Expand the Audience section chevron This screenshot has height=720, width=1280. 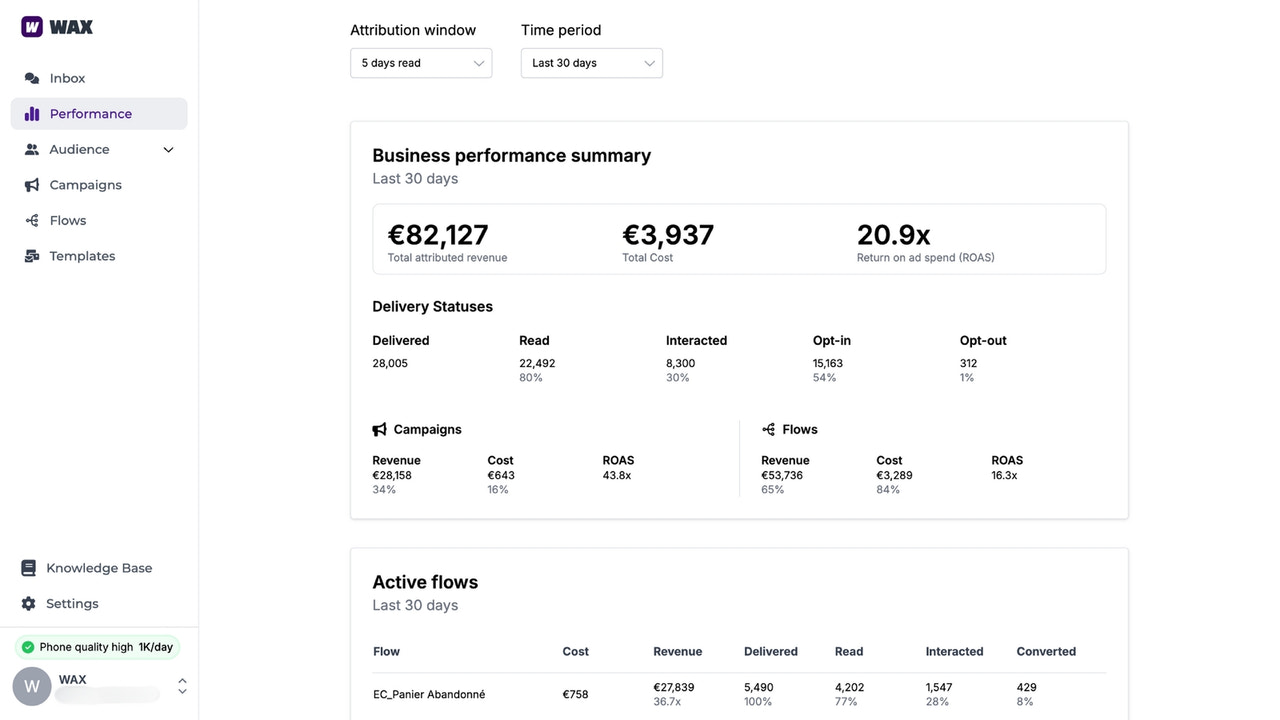click(168, 149)
